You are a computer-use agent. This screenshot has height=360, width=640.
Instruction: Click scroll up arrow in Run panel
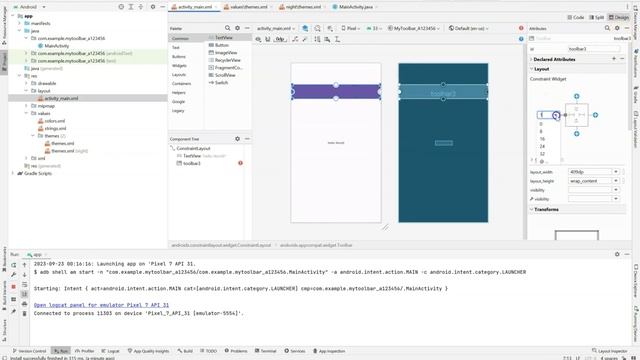click(24, 265)
